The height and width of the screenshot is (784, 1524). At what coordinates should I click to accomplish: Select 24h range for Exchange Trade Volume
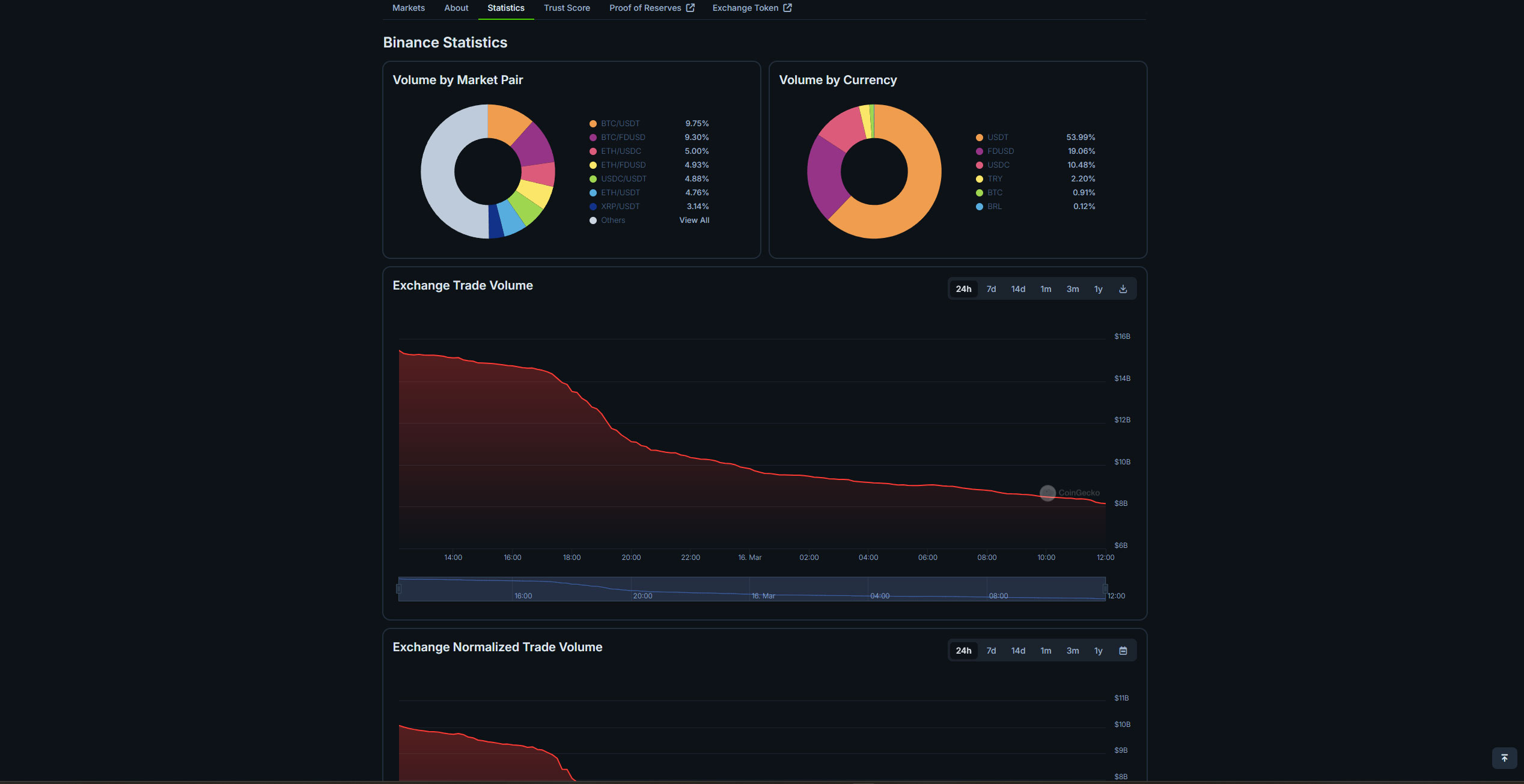[x=963, y=289]
